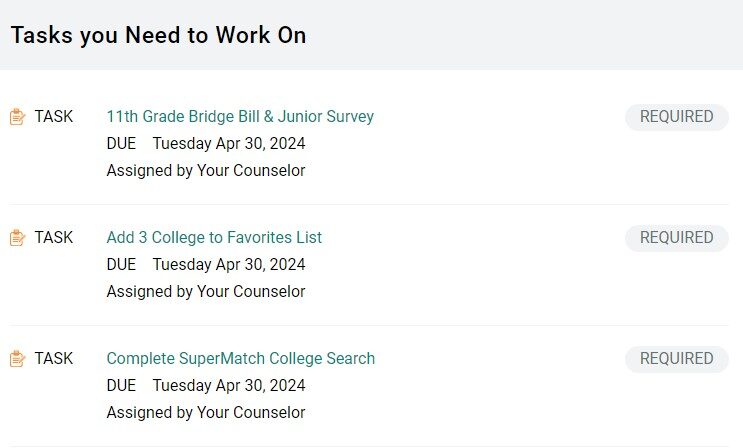
Task: Open Add 3 College to Favorites List
Action: point(214,238)
